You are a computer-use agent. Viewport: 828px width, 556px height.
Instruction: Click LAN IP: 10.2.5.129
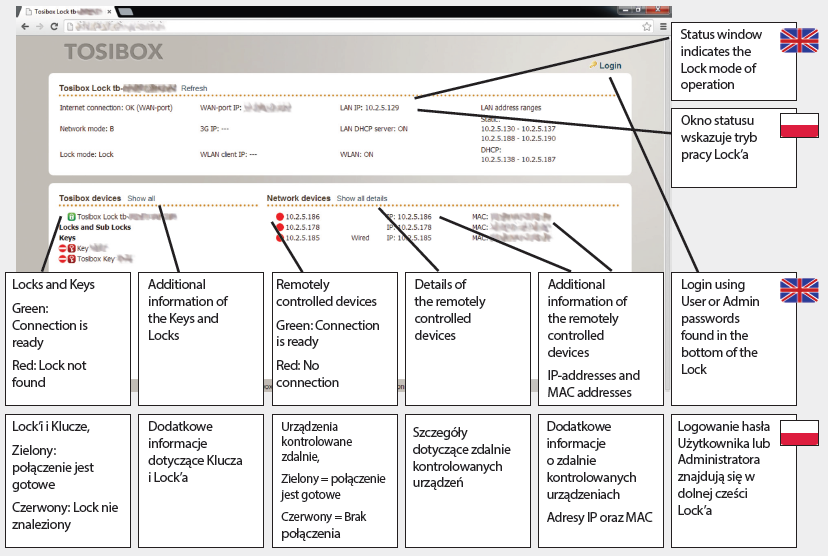[x=370, y=108]
